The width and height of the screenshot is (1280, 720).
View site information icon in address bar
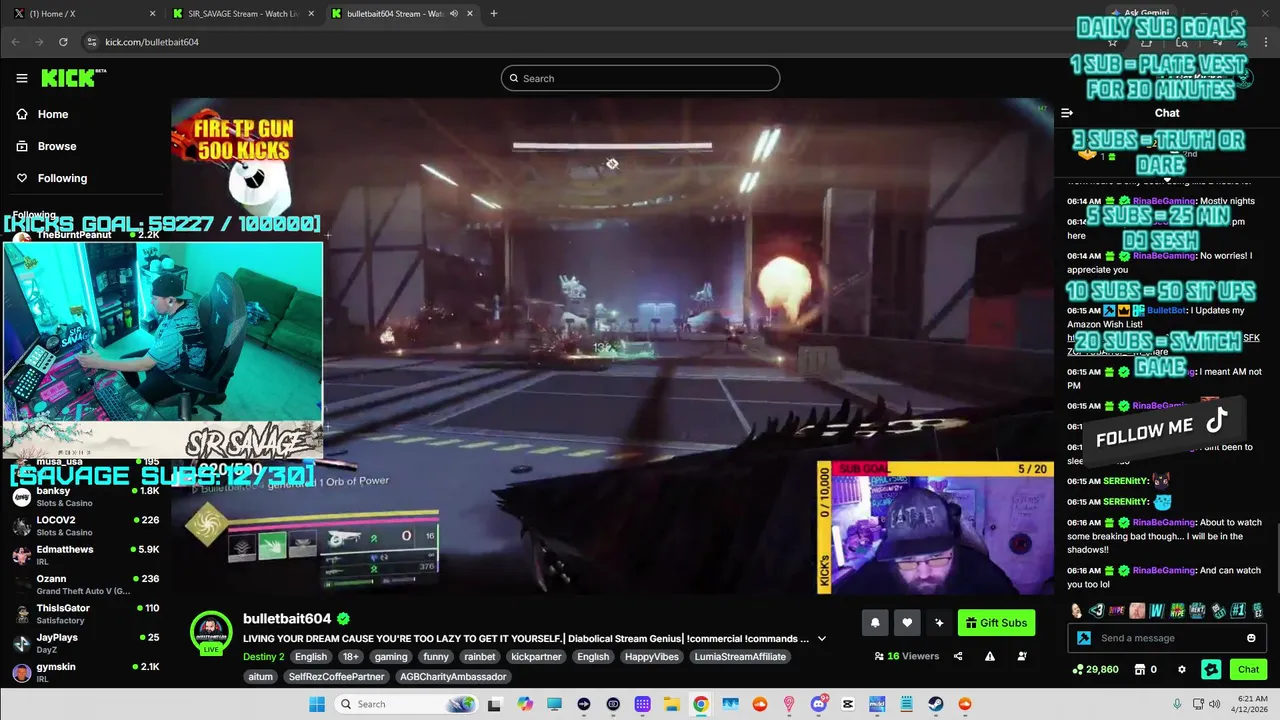91,42
